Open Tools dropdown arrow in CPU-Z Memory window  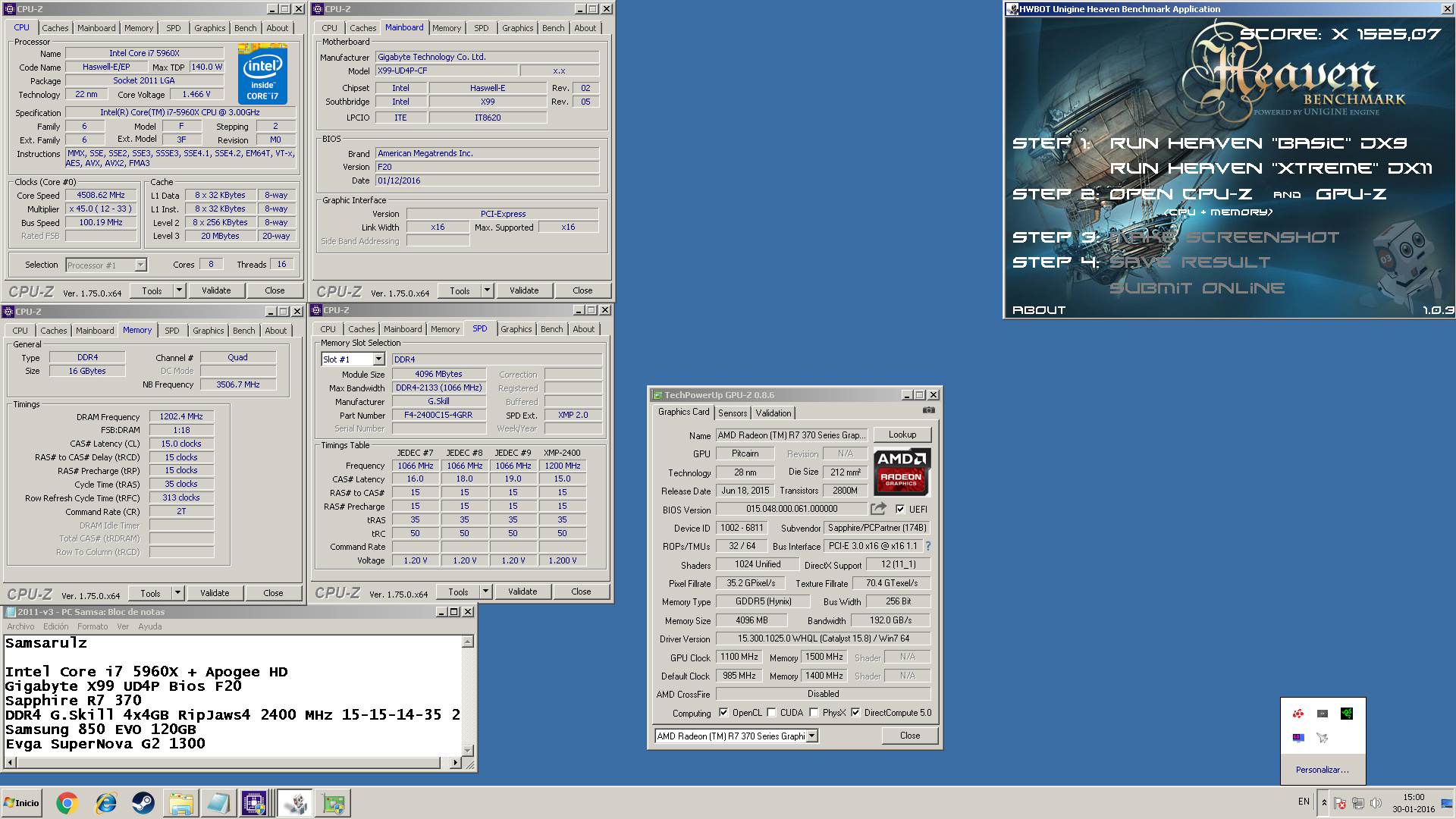(177, 593)
